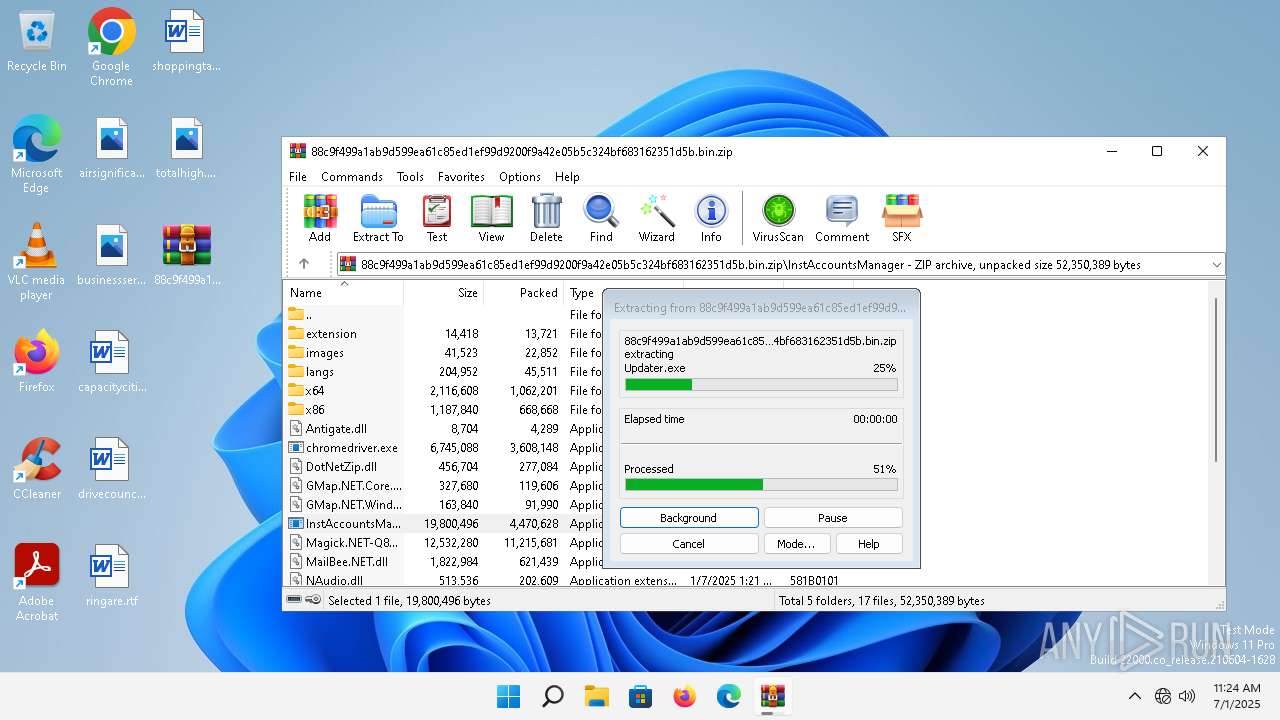The image size is (1280, 720).
Task: Click the Processed total progress bar
Action: click(761, 484)
